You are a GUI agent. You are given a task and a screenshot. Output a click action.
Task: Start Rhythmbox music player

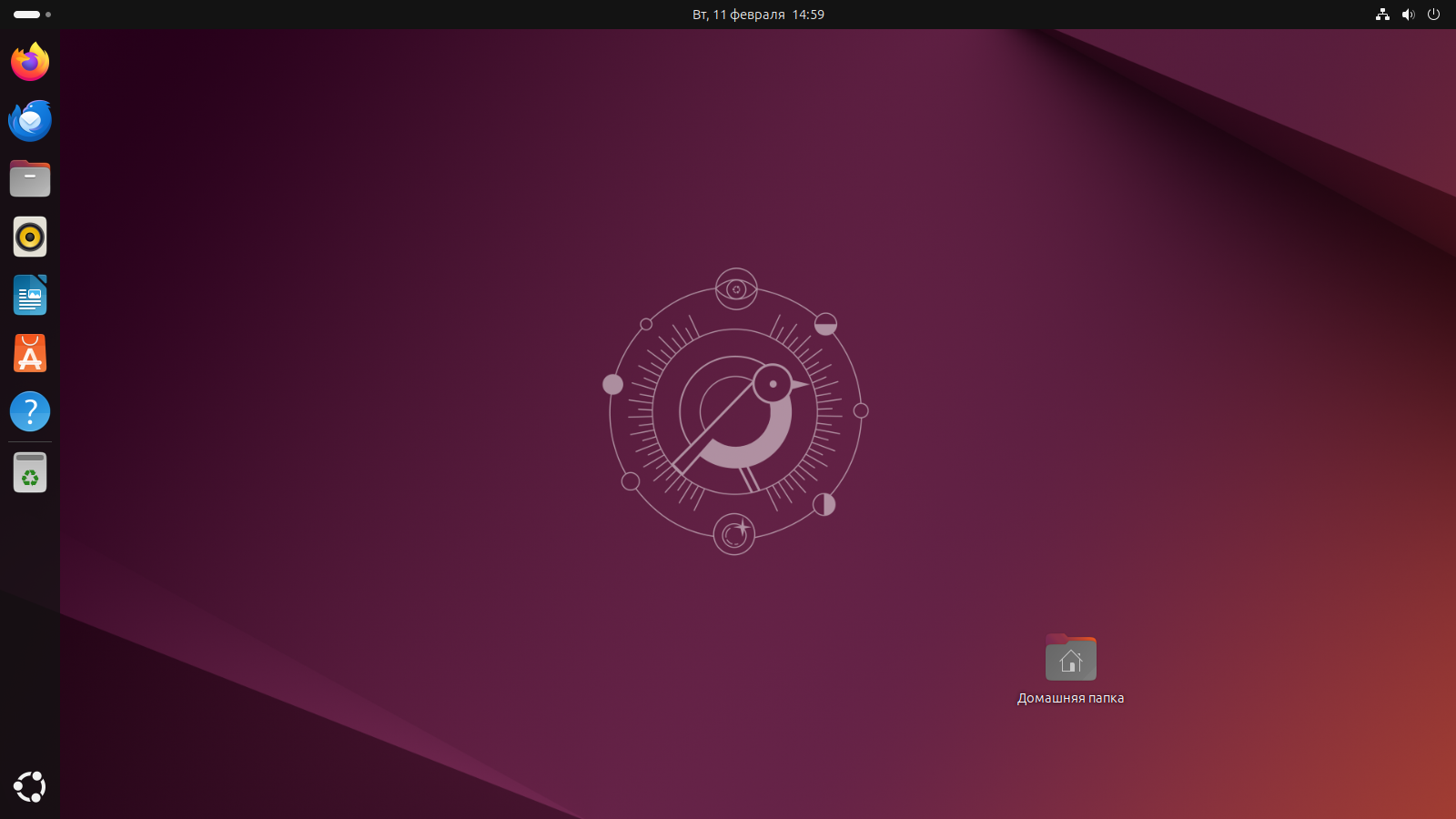pyautogui.click(x=30, y=237)
